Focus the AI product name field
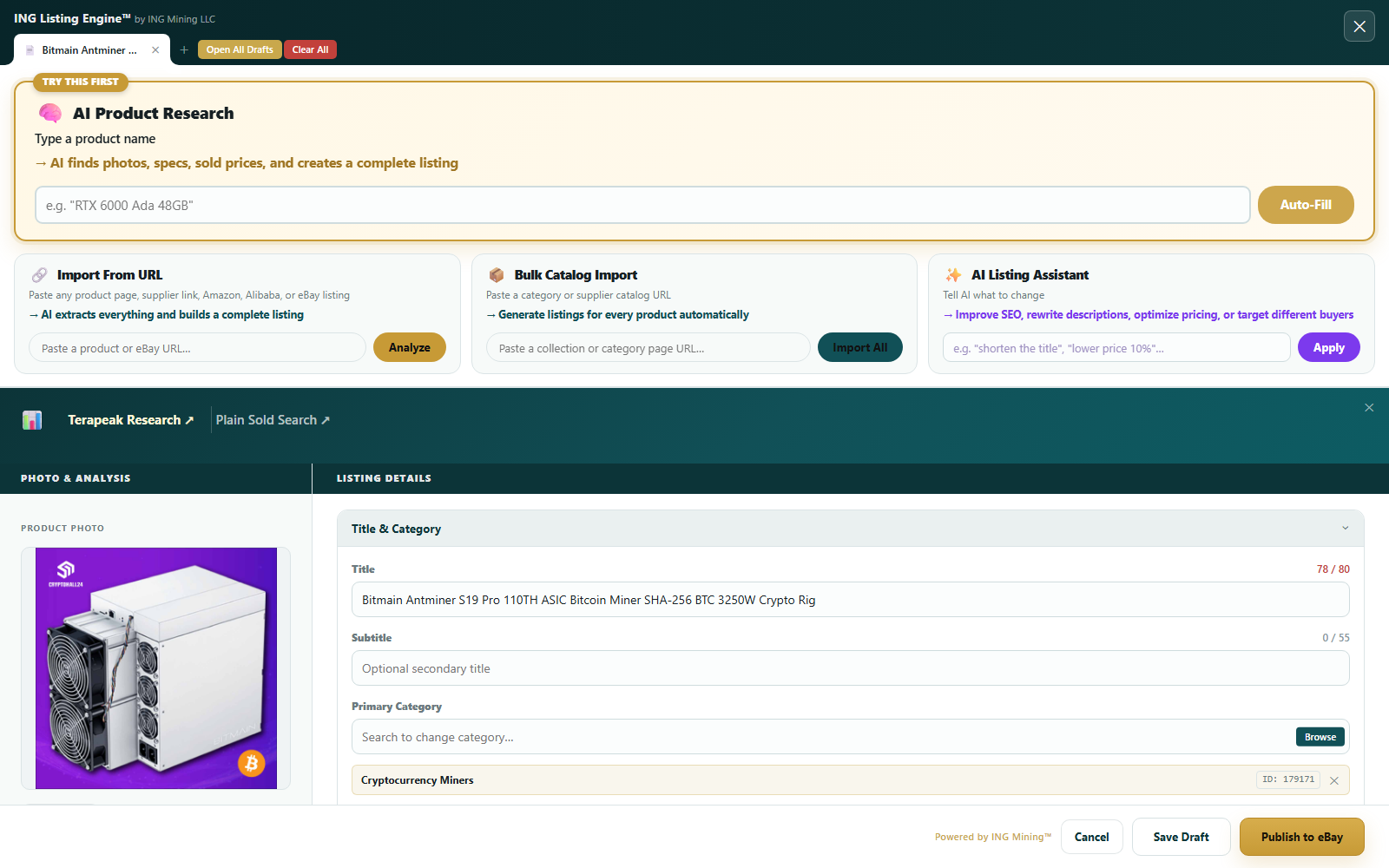Screen dimensions: 1389x868 tap(642, 205)
